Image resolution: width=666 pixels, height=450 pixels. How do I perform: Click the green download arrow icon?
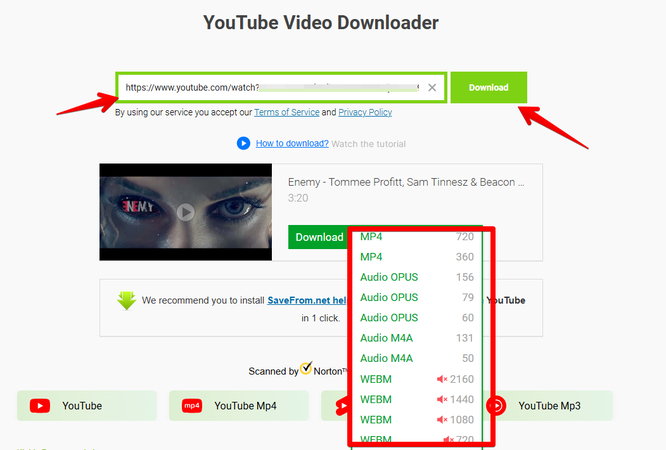127,300
